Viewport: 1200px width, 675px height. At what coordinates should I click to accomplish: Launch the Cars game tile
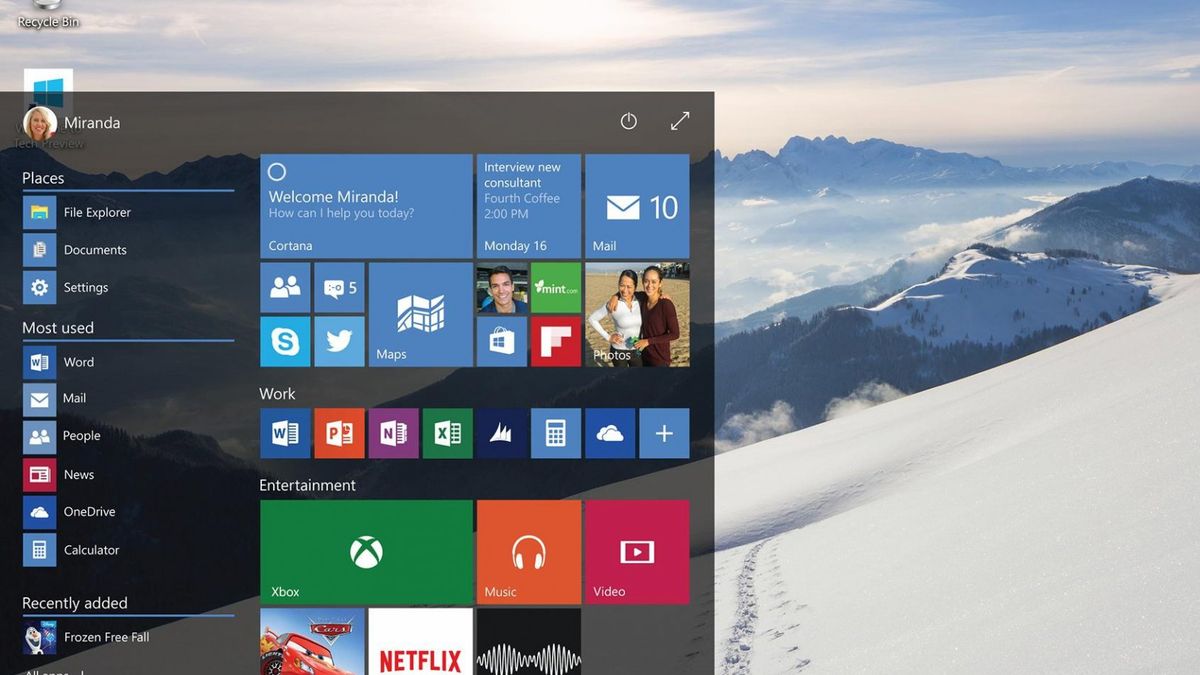(x=312, y=641)
